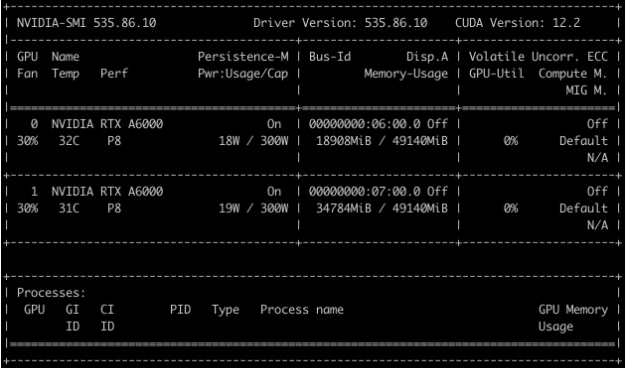Click the 'Process name' column header
This screenshot has height=369, width=628.
[302, 310]
